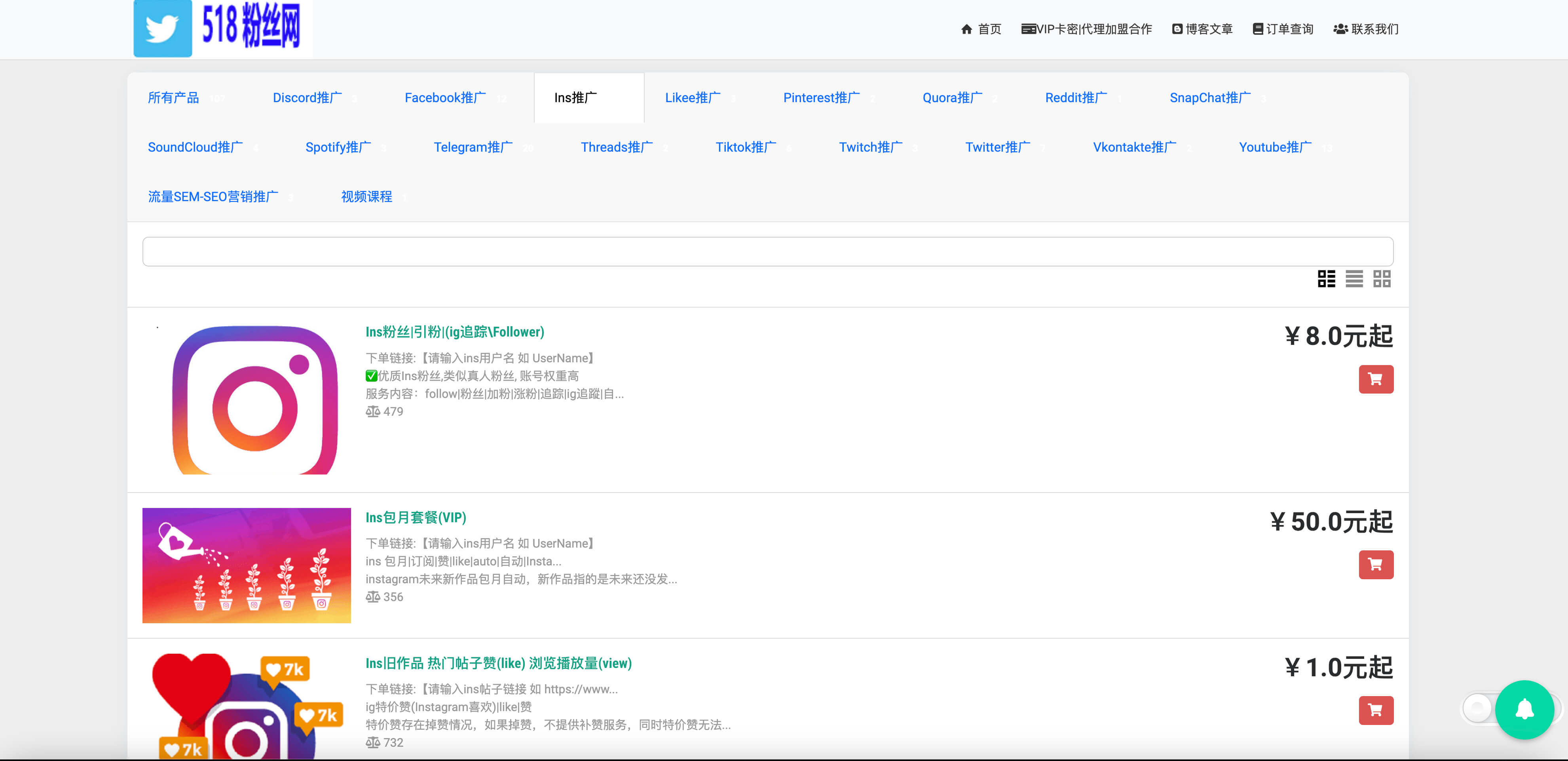Switch to detailed list view icon
Viewport: 1568px width, 761px height.
(1326, 279)
